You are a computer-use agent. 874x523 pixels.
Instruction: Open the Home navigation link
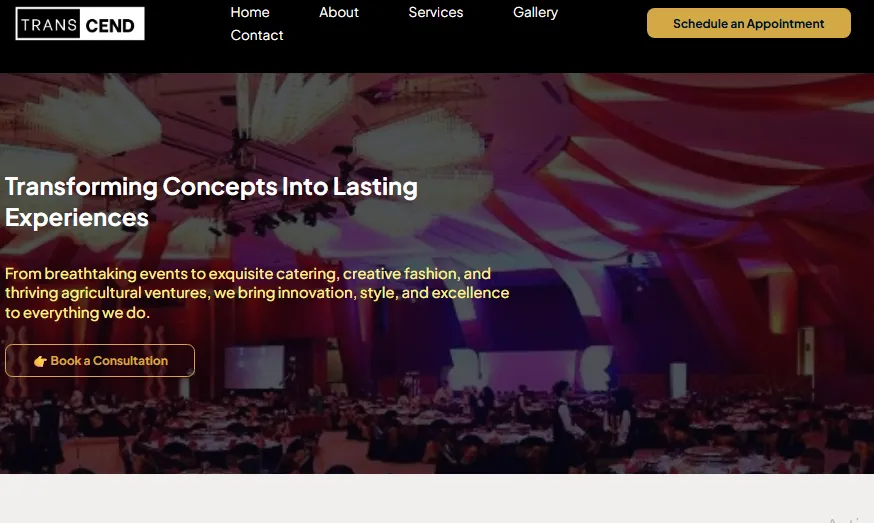point(250,12)
